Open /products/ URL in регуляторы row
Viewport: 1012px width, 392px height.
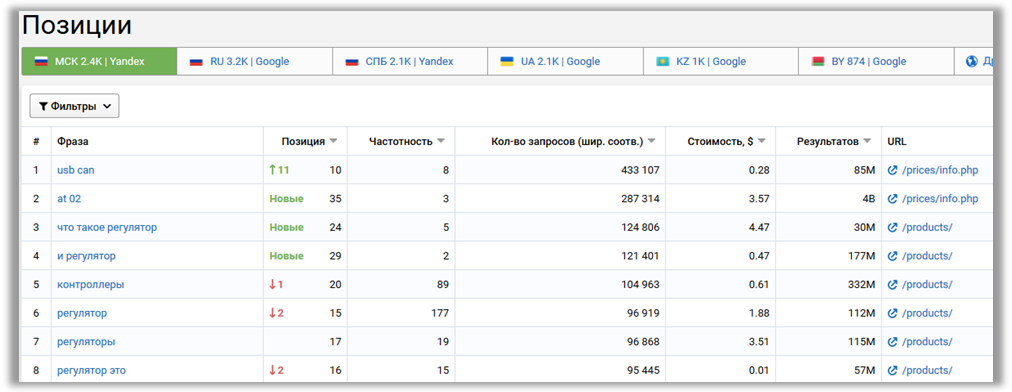[x=927, y=342]
